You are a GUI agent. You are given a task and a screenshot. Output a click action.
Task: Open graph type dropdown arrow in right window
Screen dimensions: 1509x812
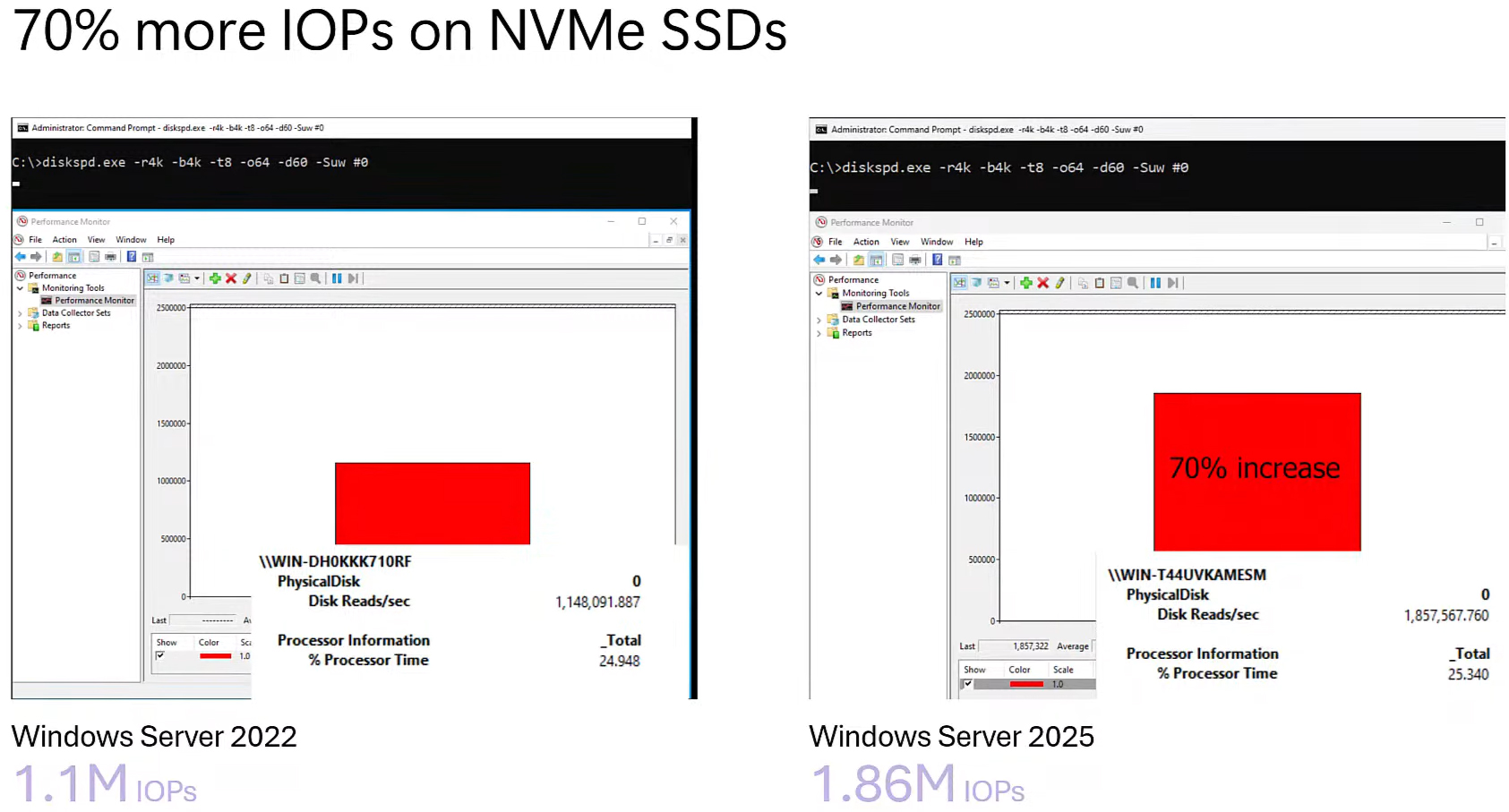[1007, 283]
